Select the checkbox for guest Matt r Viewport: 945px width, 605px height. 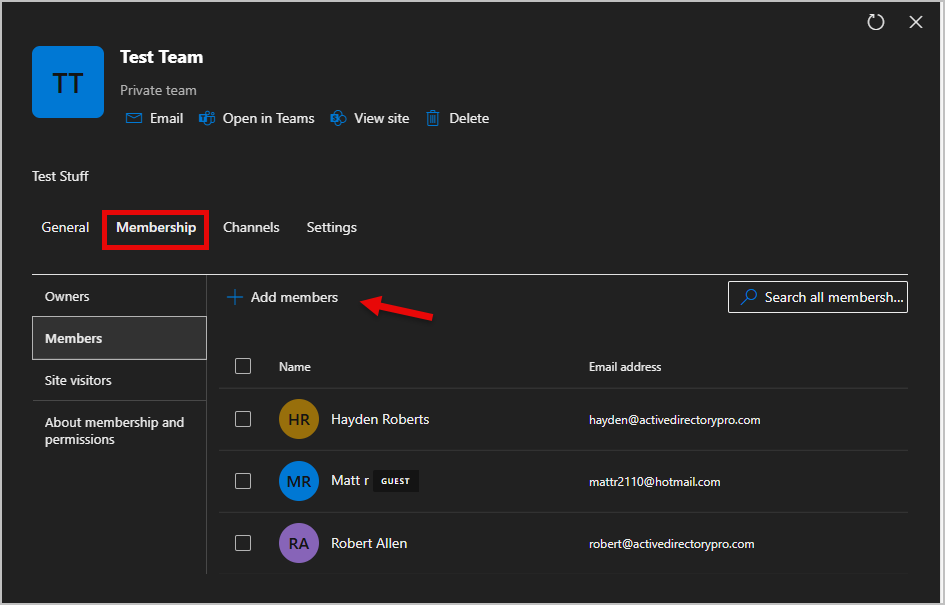[243, 481]
